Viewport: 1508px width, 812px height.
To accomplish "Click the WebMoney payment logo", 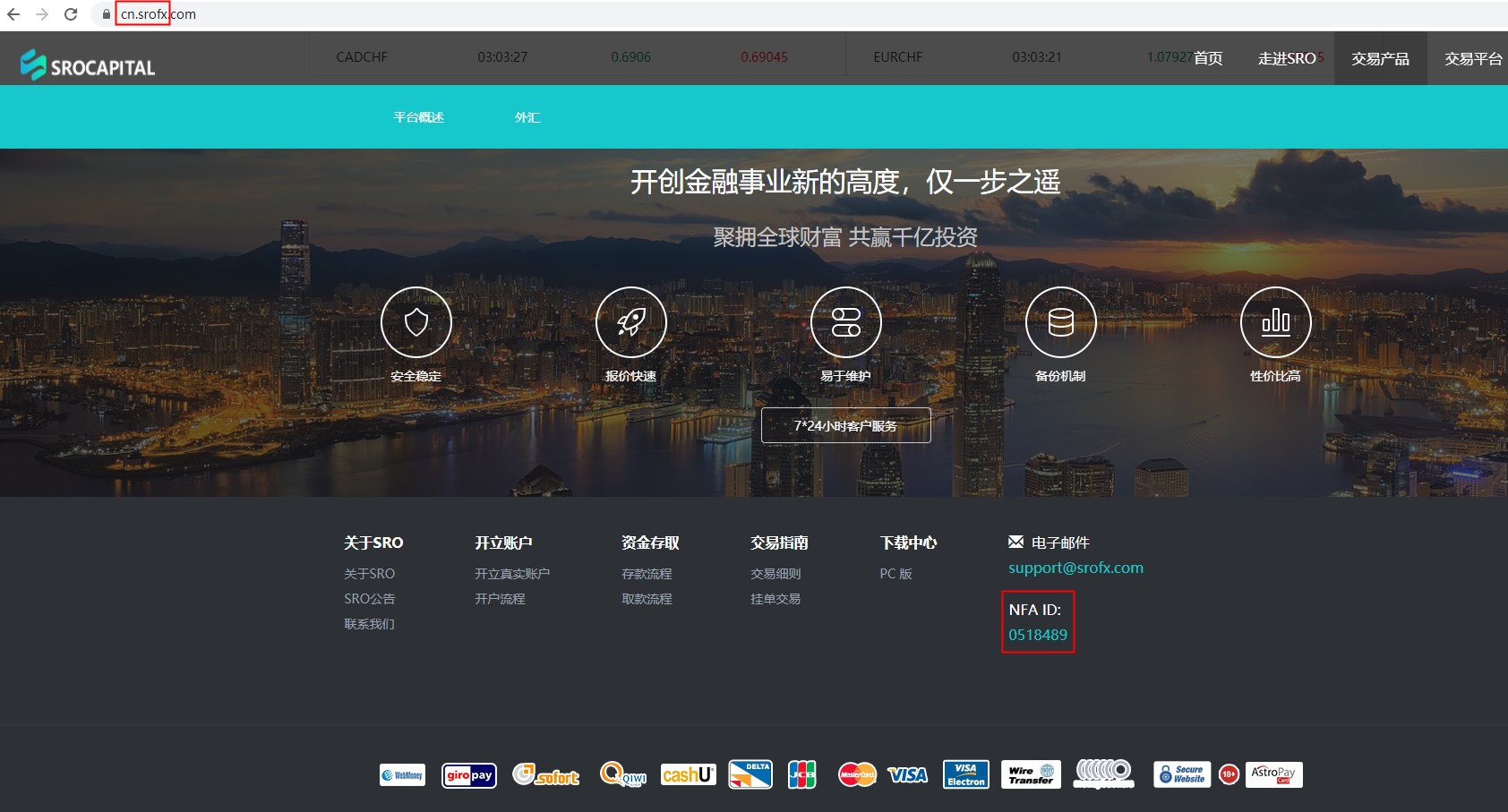I will click(402, 775).
